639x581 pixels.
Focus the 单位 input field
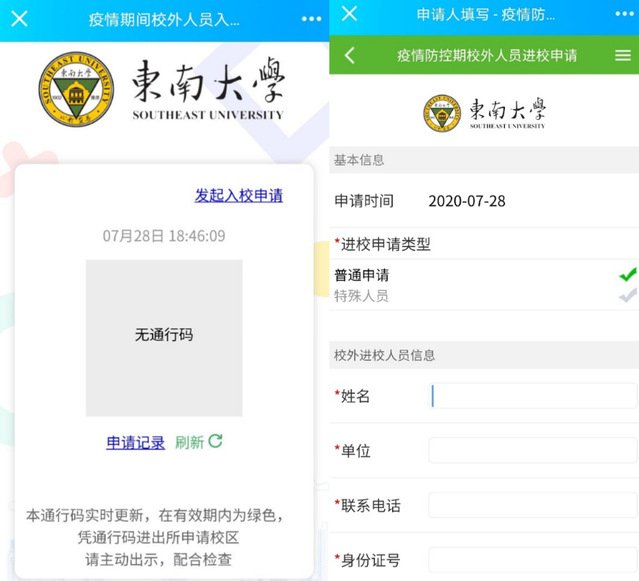(533, 450)
